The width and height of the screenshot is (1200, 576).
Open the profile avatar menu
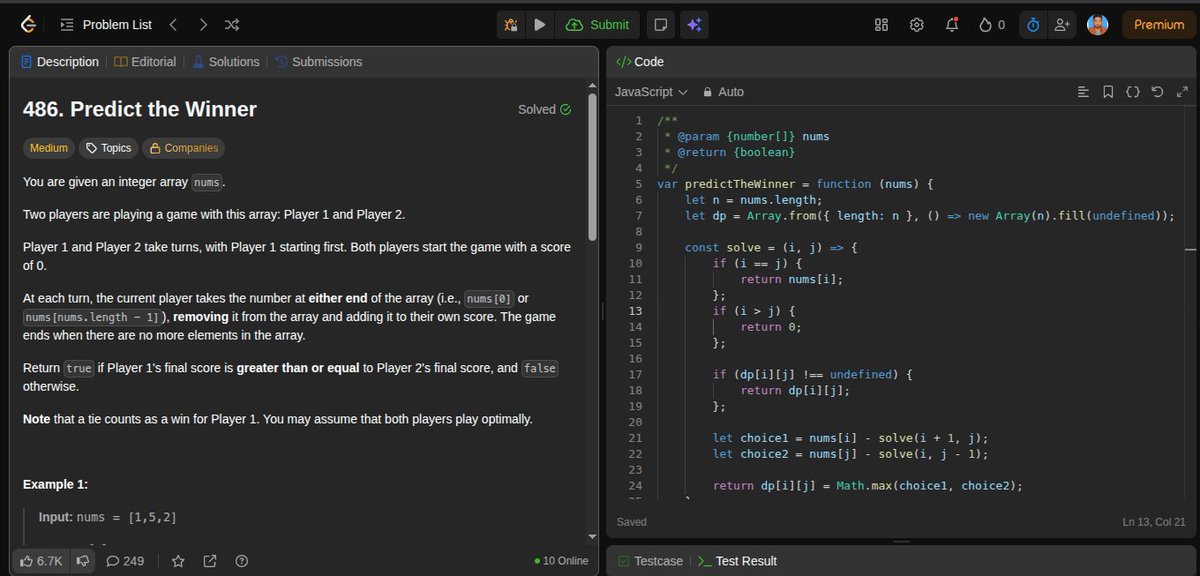coord(1098,25)
